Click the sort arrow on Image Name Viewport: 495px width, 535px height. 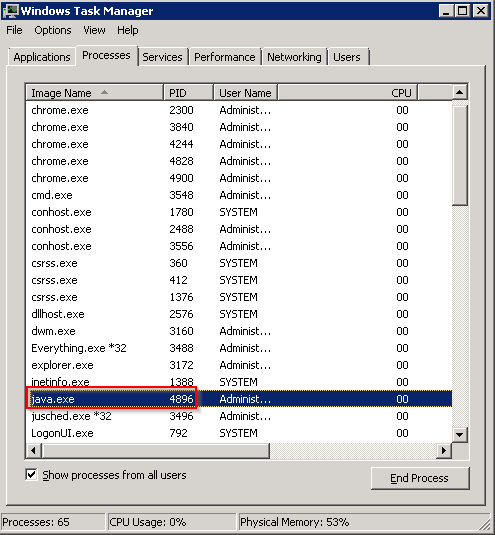click(104, 92)
